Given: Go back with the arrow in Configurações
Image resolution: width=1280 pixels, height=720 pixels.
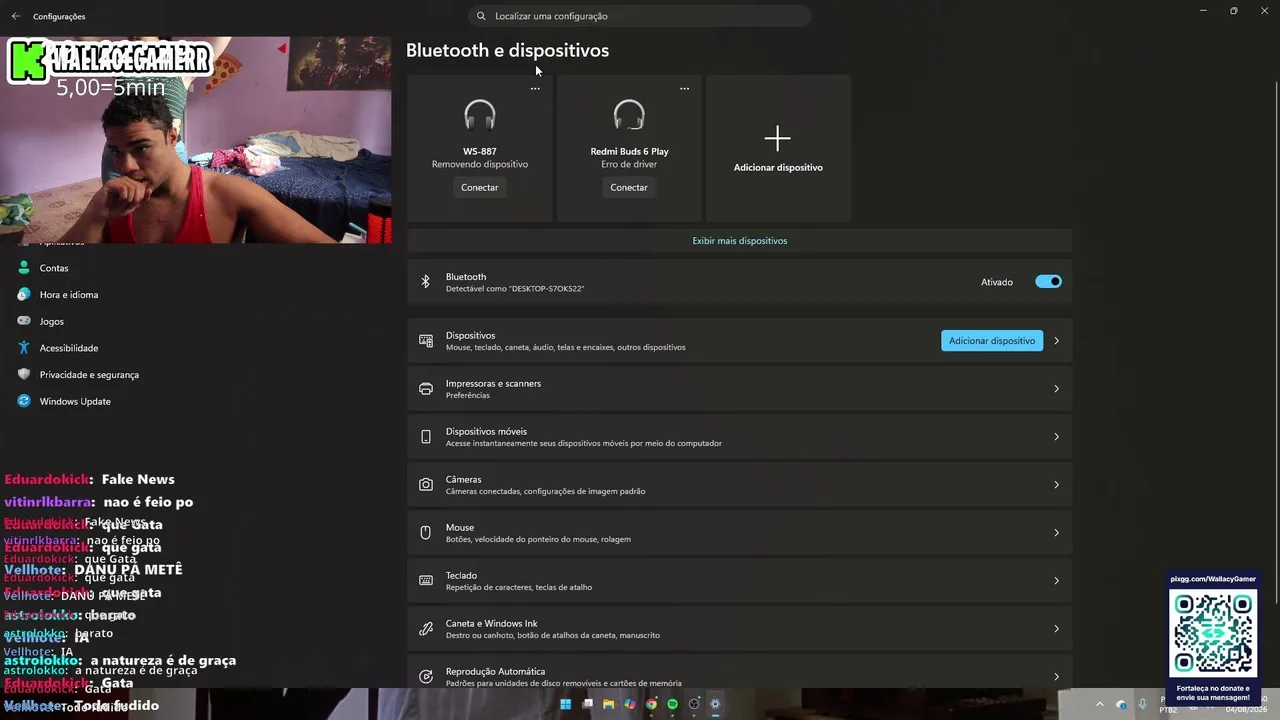Looking at the screenshot, I should pos(15,16).
